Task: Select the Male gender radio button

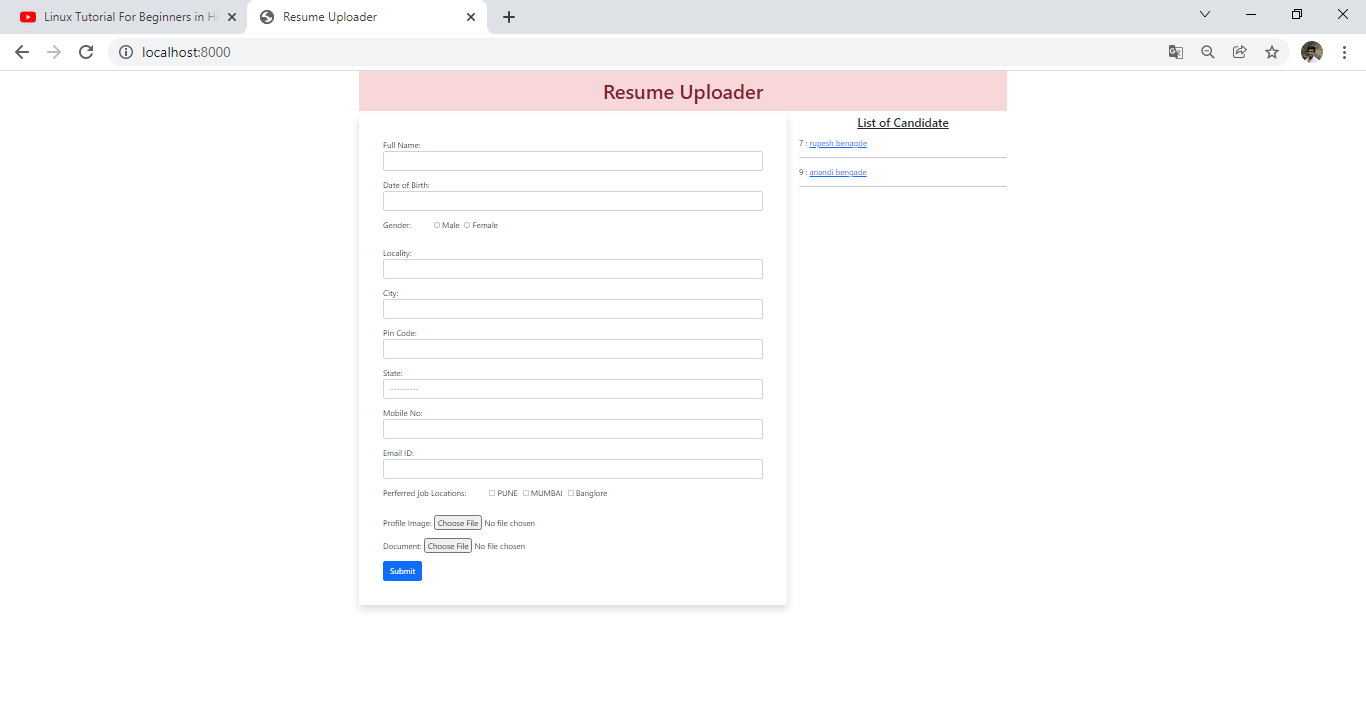Action: point(437,225)
